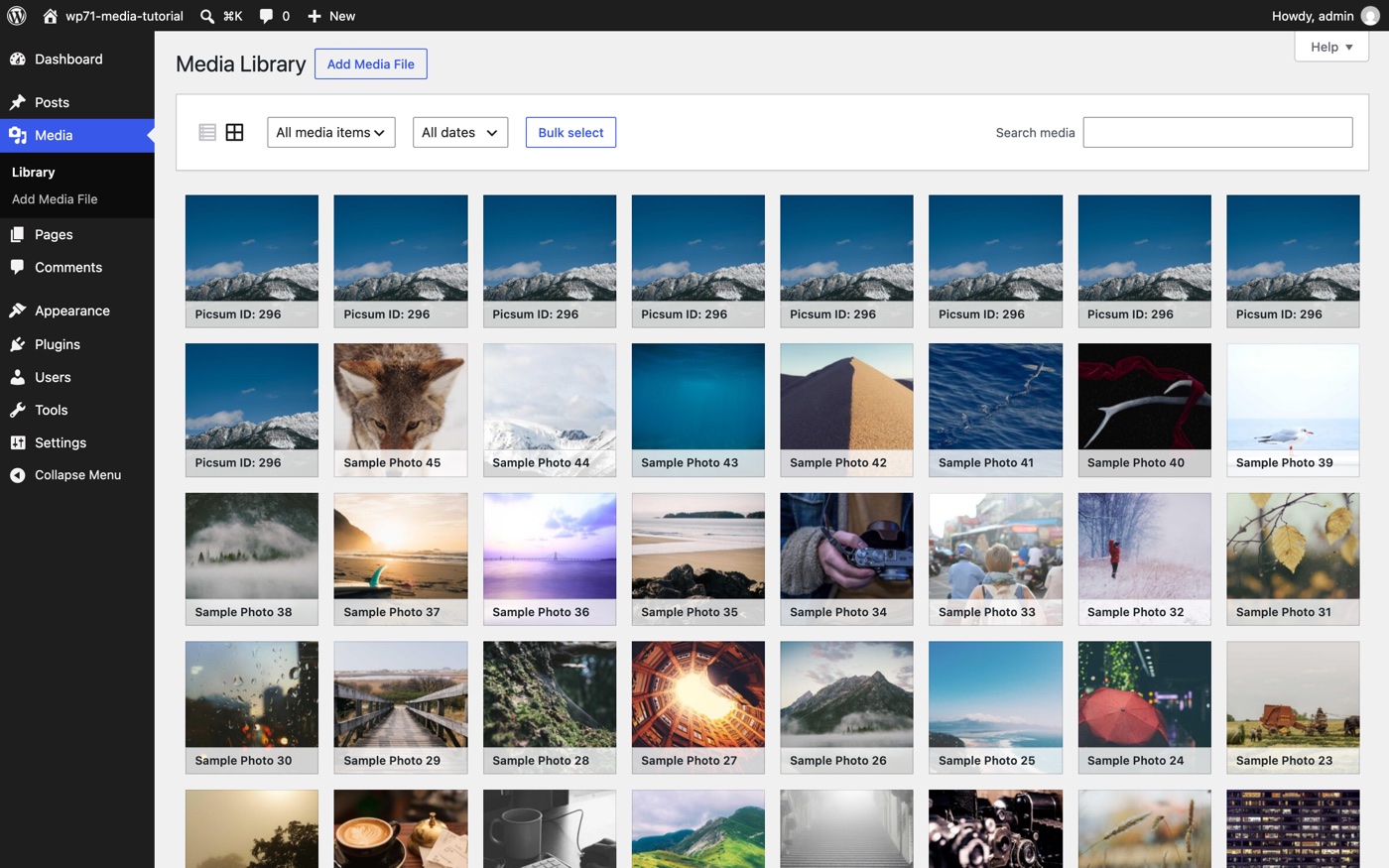This screenshot has height=868, width=1389.
Task: Select Sample Photo 33 thumbnail
Action: pos(996,558)
